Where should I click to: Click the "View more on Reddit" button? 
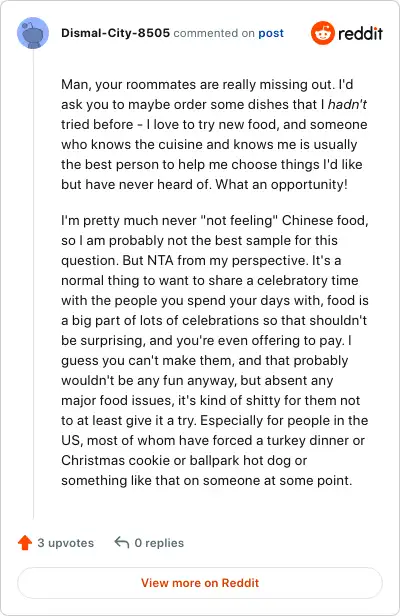pos(200,583)
